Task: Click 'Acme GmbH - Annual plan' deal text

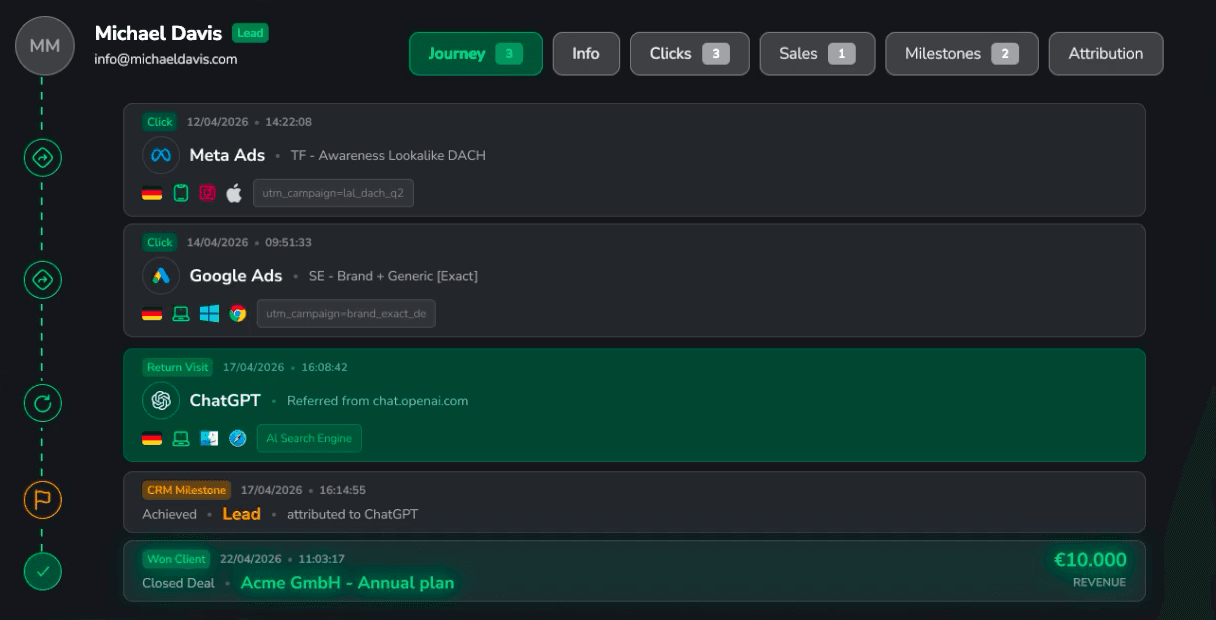Action: click(x=347, y=583)
